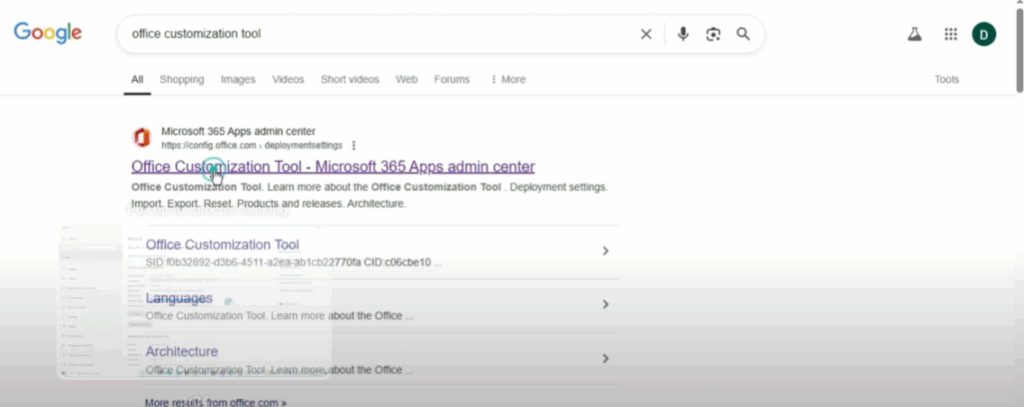The height and width of the screenshot is (407, 1024).
Task: Click snippet text 'Deployment settings'
Action: 558,187
